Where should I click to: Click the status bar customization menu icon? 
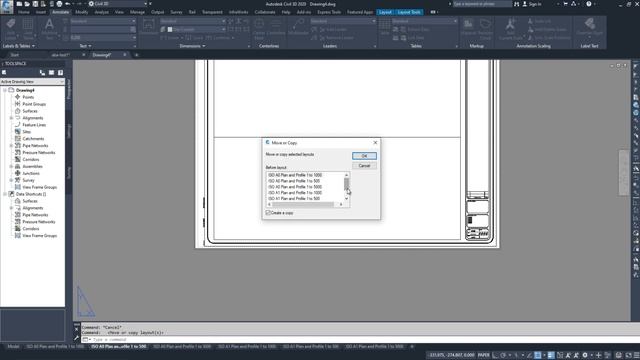click(636, 355)
